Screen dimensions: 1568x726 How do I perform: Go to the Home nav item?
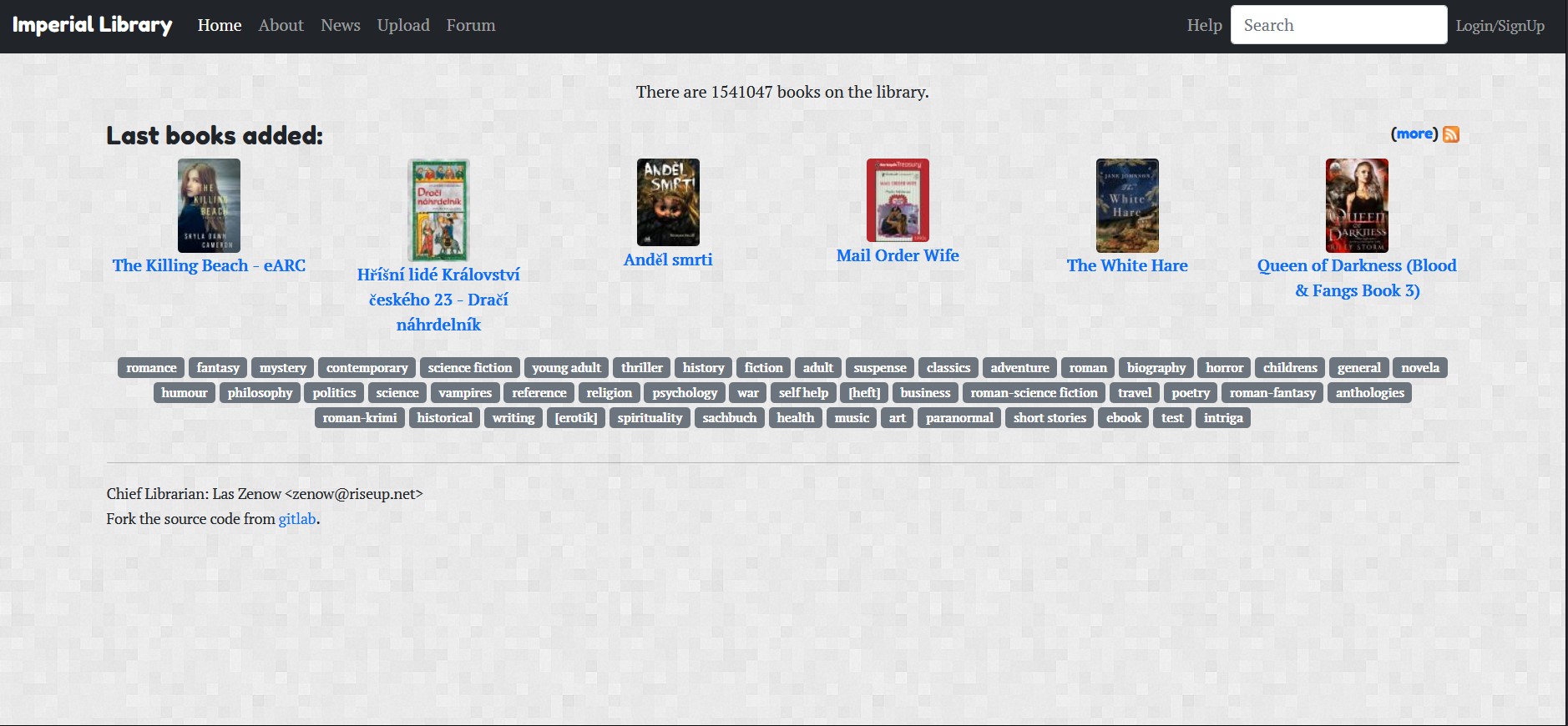click(220, 25)
